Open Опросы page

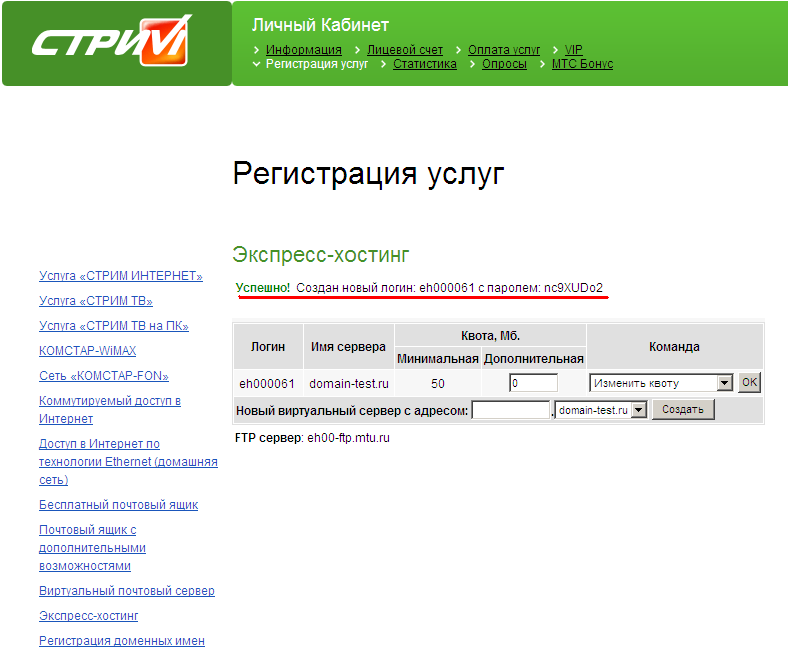tap(504, 64)
